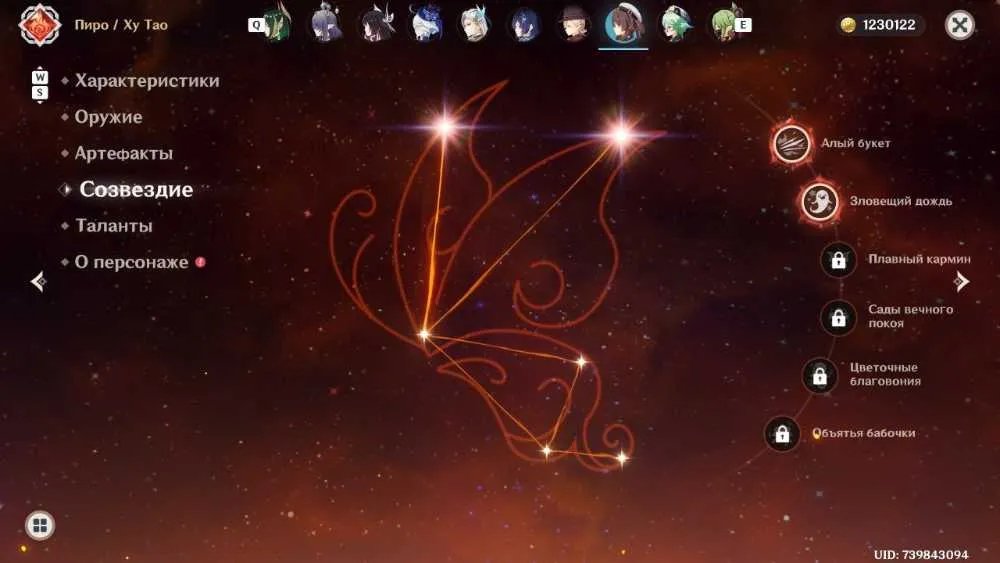Click the 'Цветочные благовония' label

[x=885, y=374]
